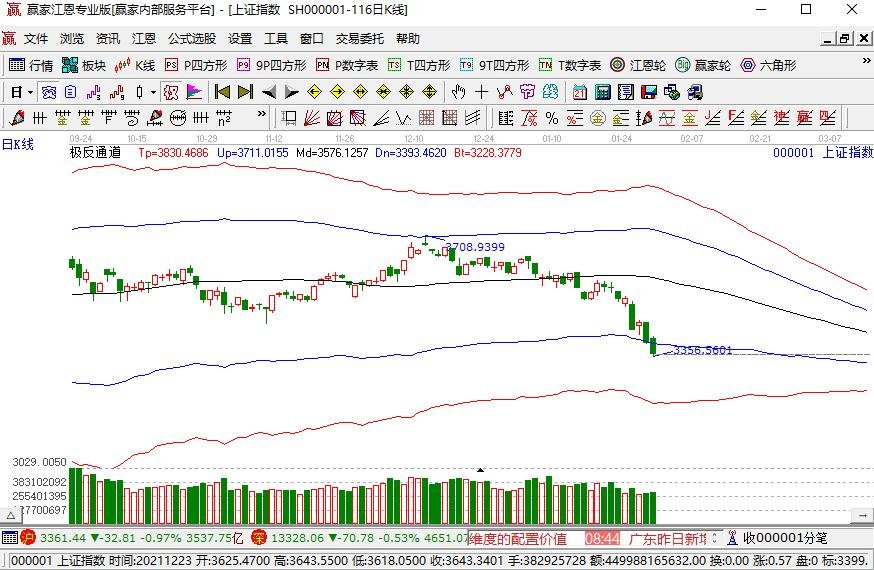Click the % percentage tool icon
This screenshot has height=570, width=874.
(552, 118)
